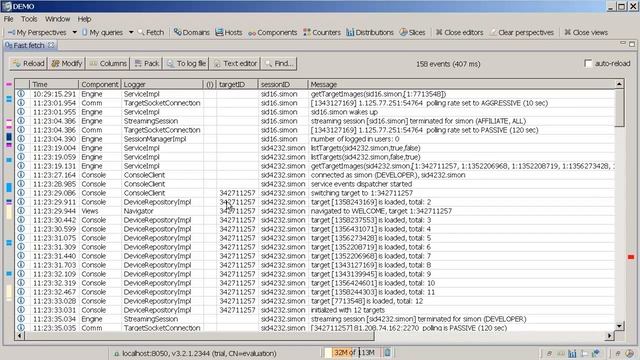Click the Columns button
Viewport: 640px width, 360px height.
tap(108, 64)
